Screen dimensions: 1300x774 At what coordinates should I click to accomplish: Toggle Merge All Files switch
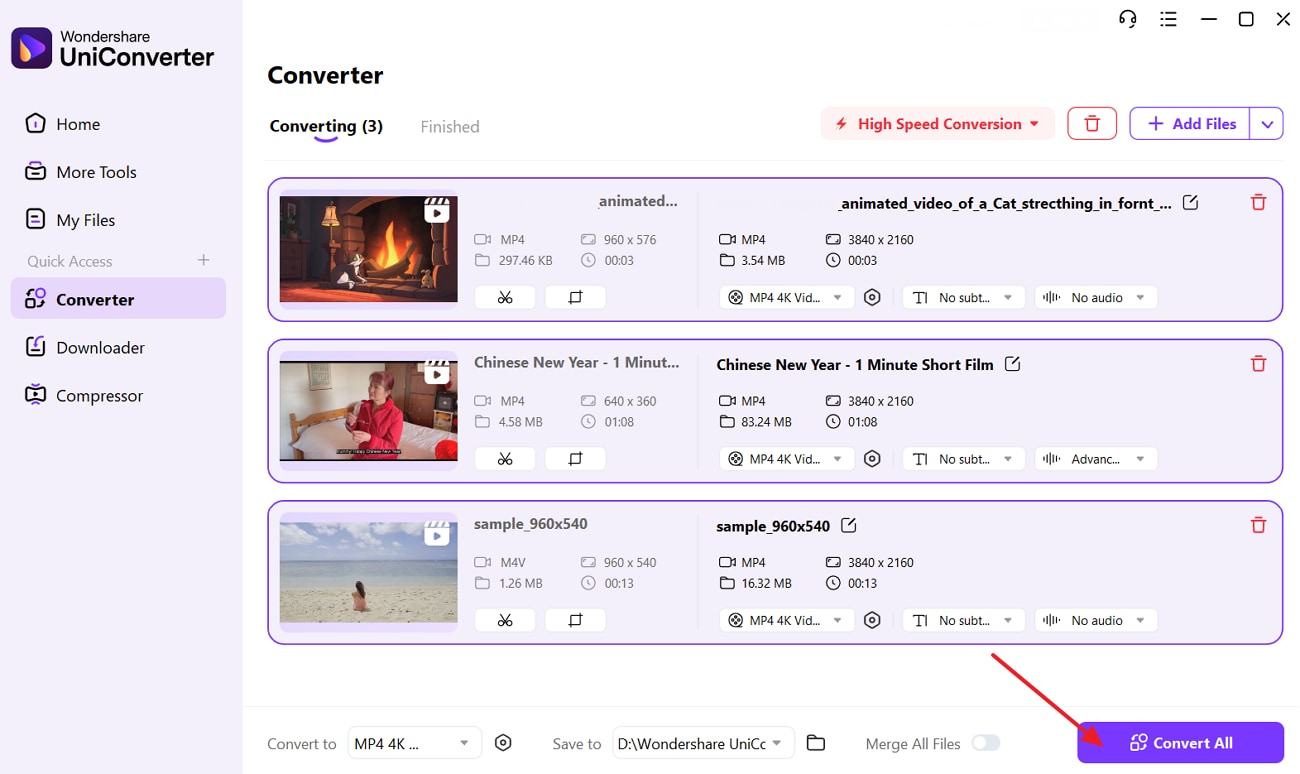[985, 743]
